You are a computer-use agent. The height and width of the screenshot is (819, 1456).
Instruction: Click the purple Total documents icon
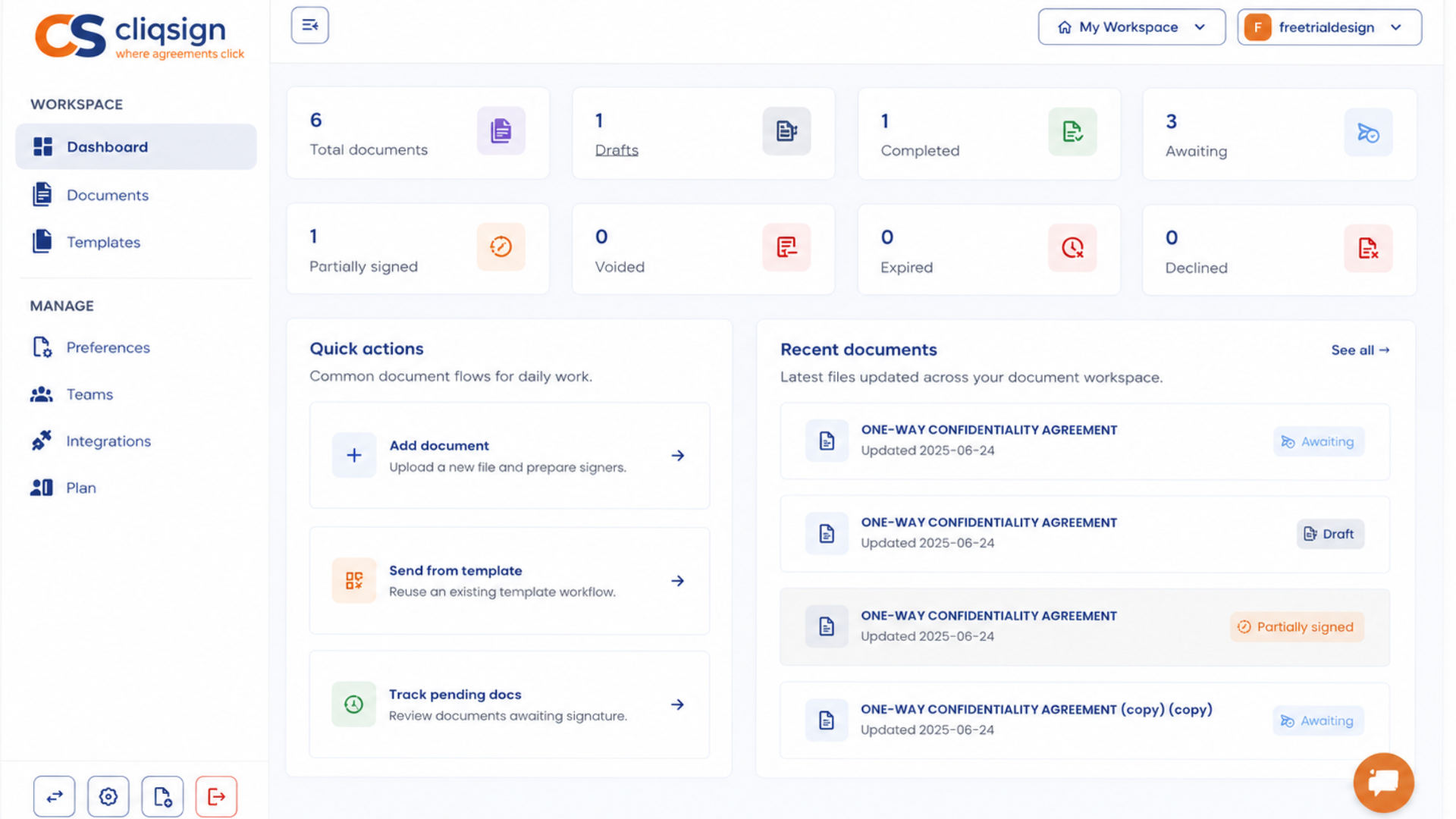click(x=500, y=130)
